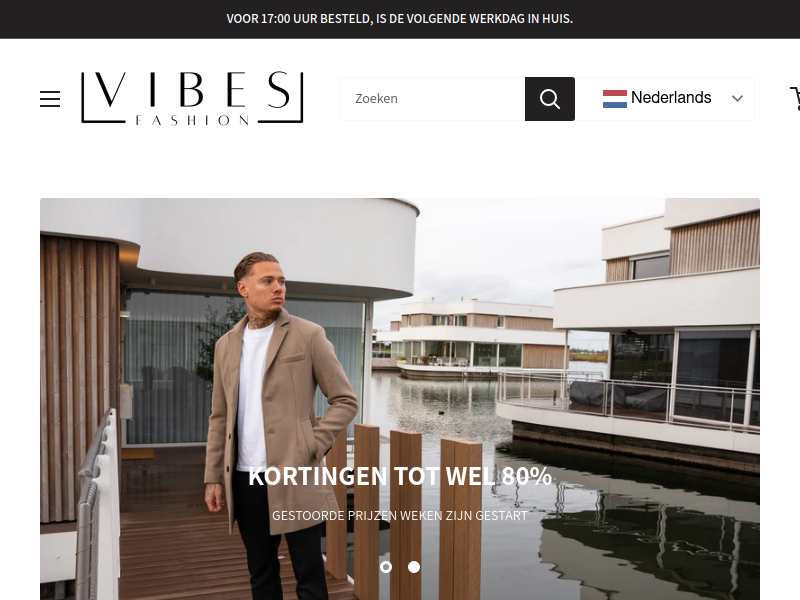Click the Vibes Fashion logo
This screenshot has width=800, height=600.
tap(192, 98)
